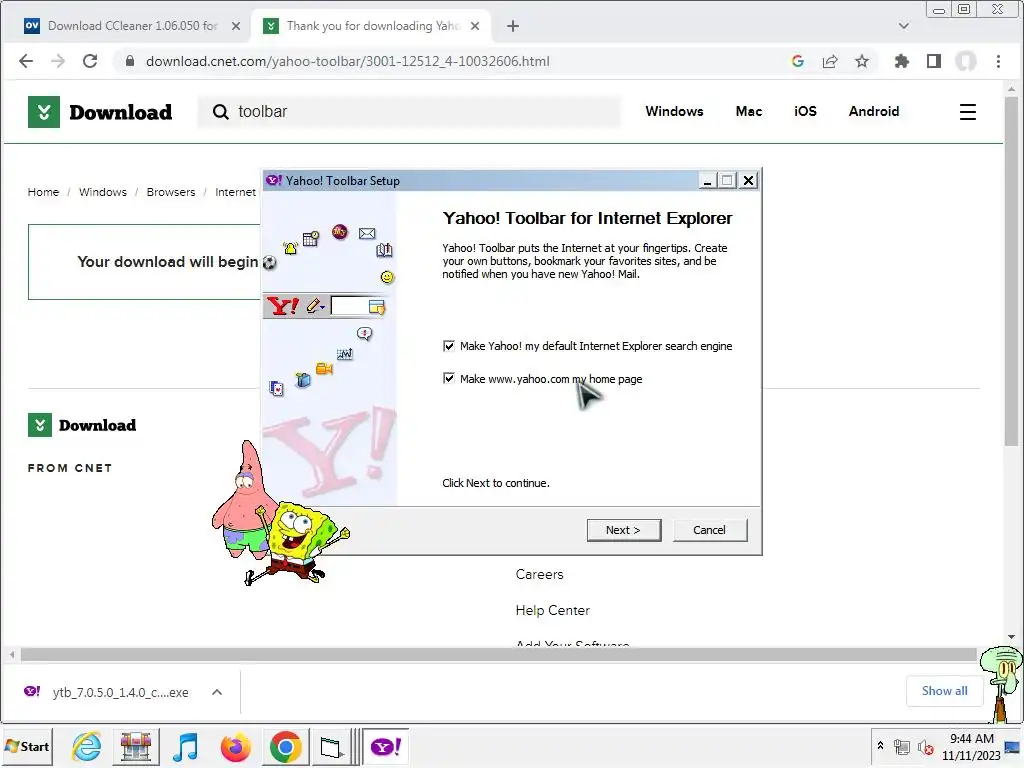
Task: Click the muted volume tray icon
Action: [x=925, y=747]
